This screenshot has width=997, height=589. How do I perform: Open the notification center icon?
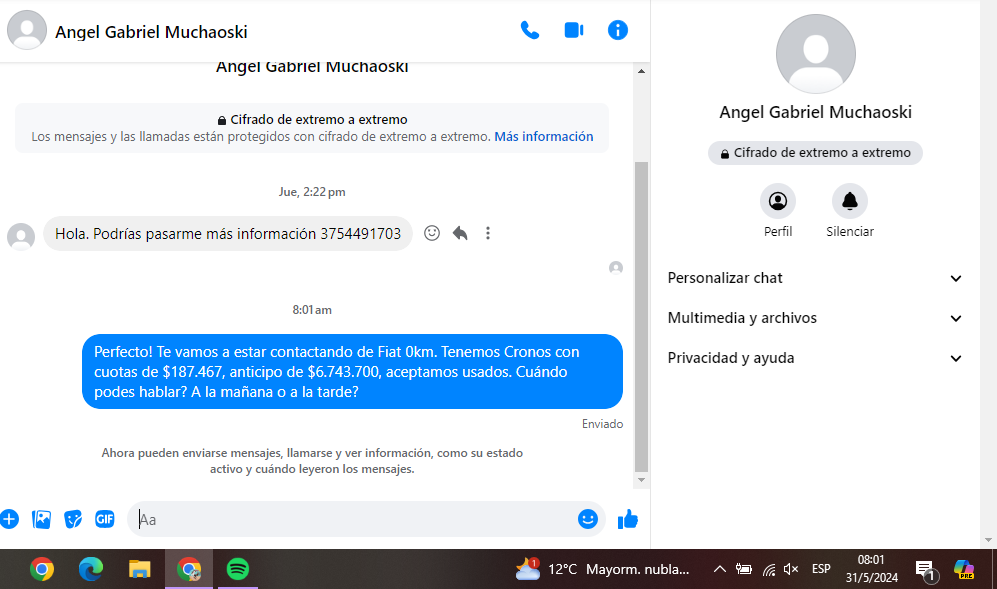pos(926,571)
